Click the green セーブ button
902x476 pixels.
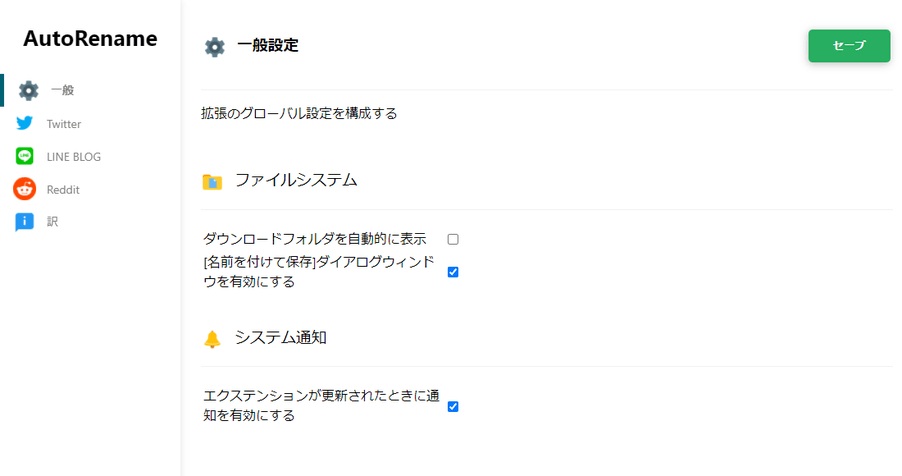[x=849, y=45]
